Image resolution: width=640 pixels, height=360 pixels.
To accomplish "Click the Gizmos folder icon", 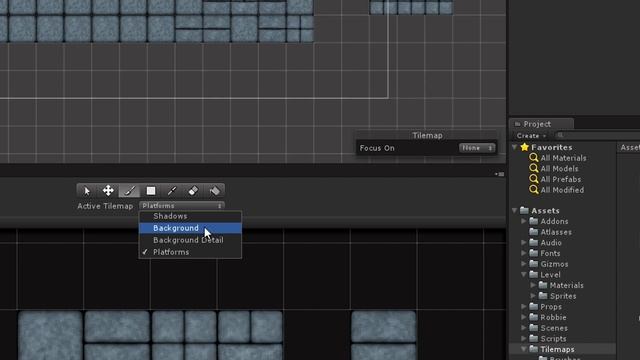I will click(x=533, y=264).
